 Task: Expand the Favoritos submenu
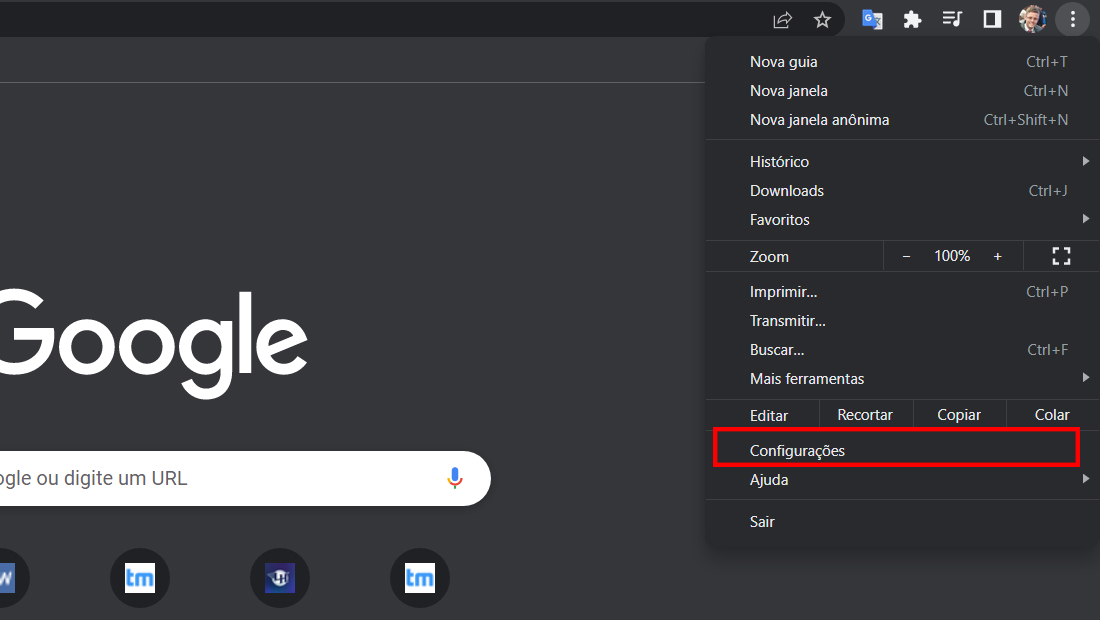coord(901,220)
